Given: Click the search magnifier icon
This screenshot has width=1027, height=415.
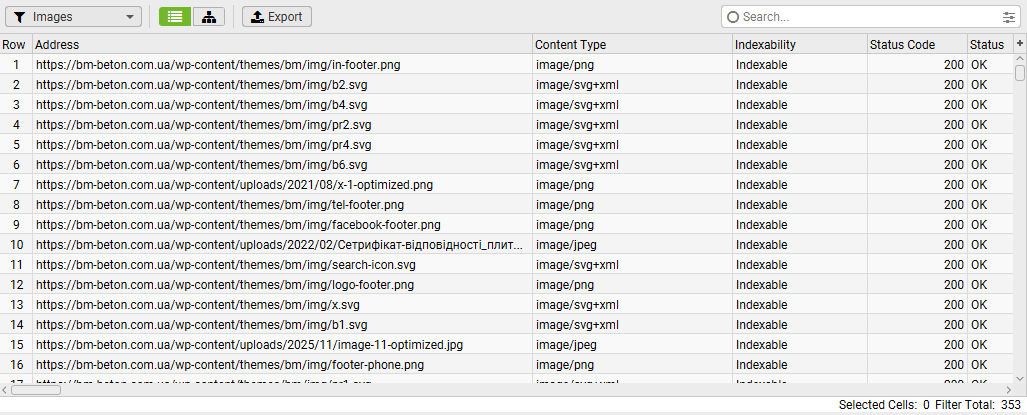Looking at the screenshot, I should click(734, 17).
